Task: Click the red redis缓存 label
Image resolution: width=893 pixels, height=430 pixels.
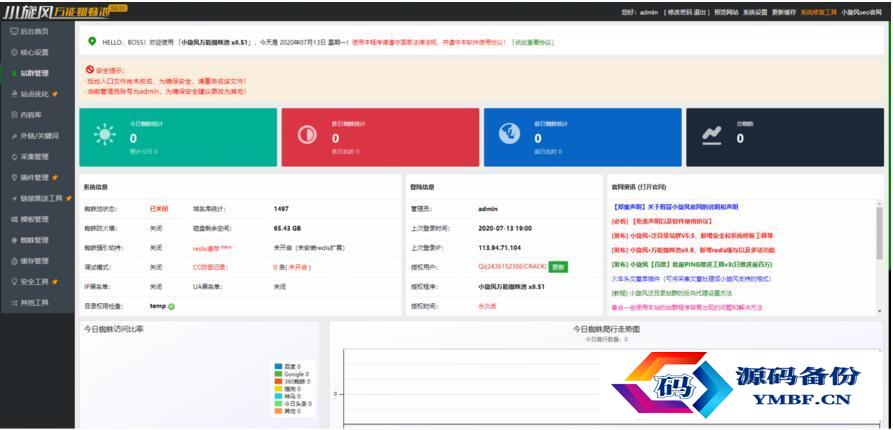Action: [x=208, y=248]
